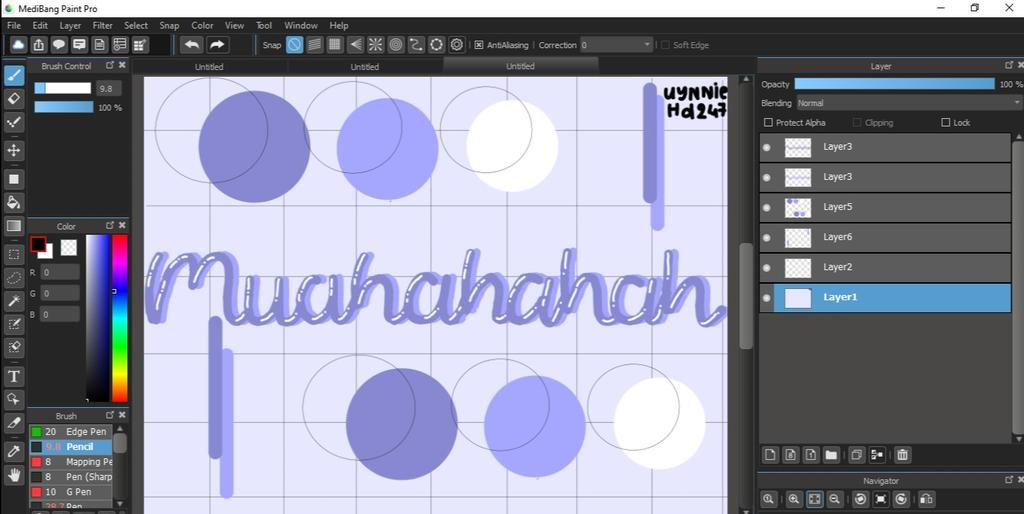Check the Soft Edge checkbox

(665, 45)
